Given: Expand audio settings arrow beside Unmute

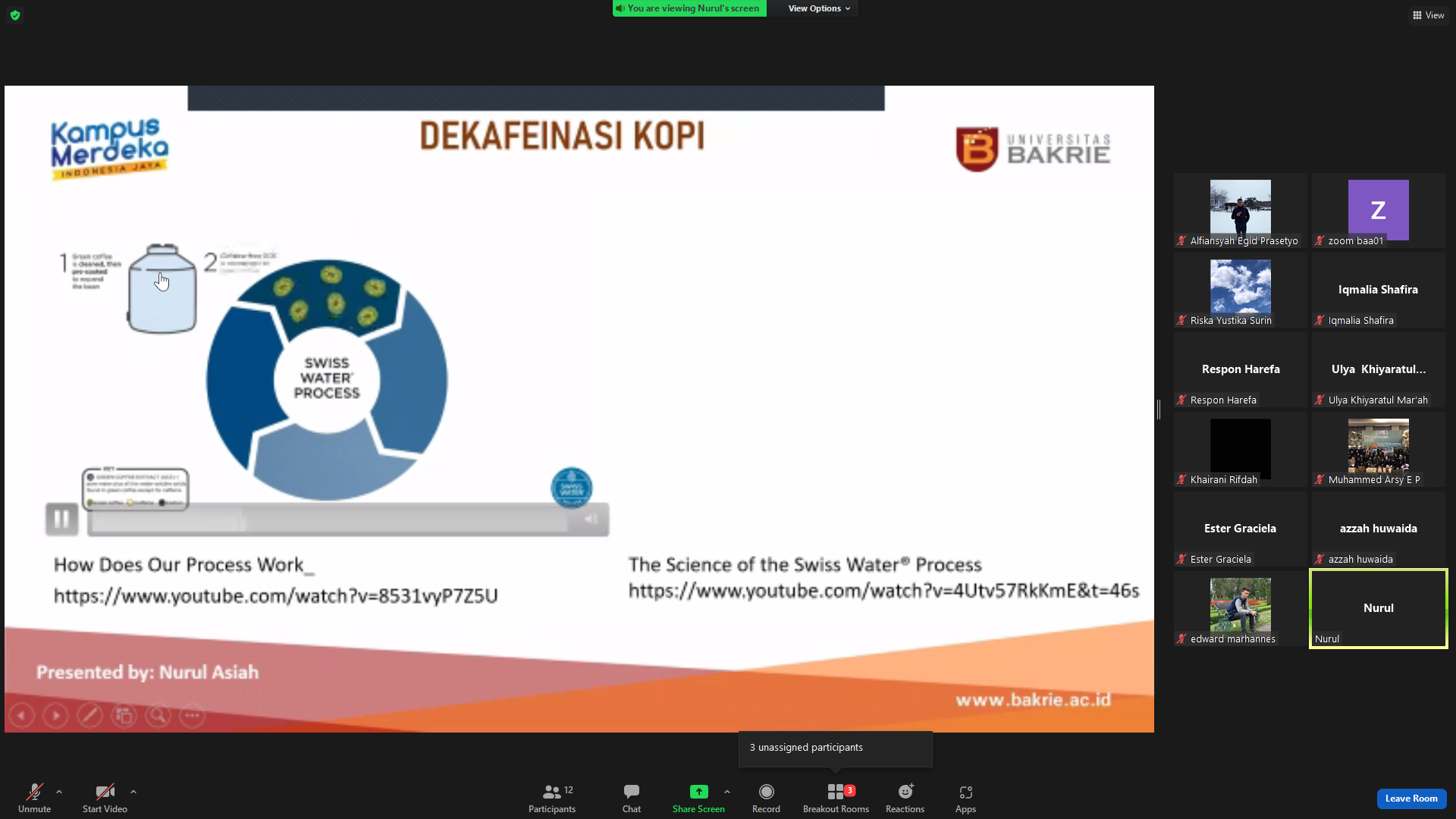Looking at the screenshot, I should click(x=59, y=792).
